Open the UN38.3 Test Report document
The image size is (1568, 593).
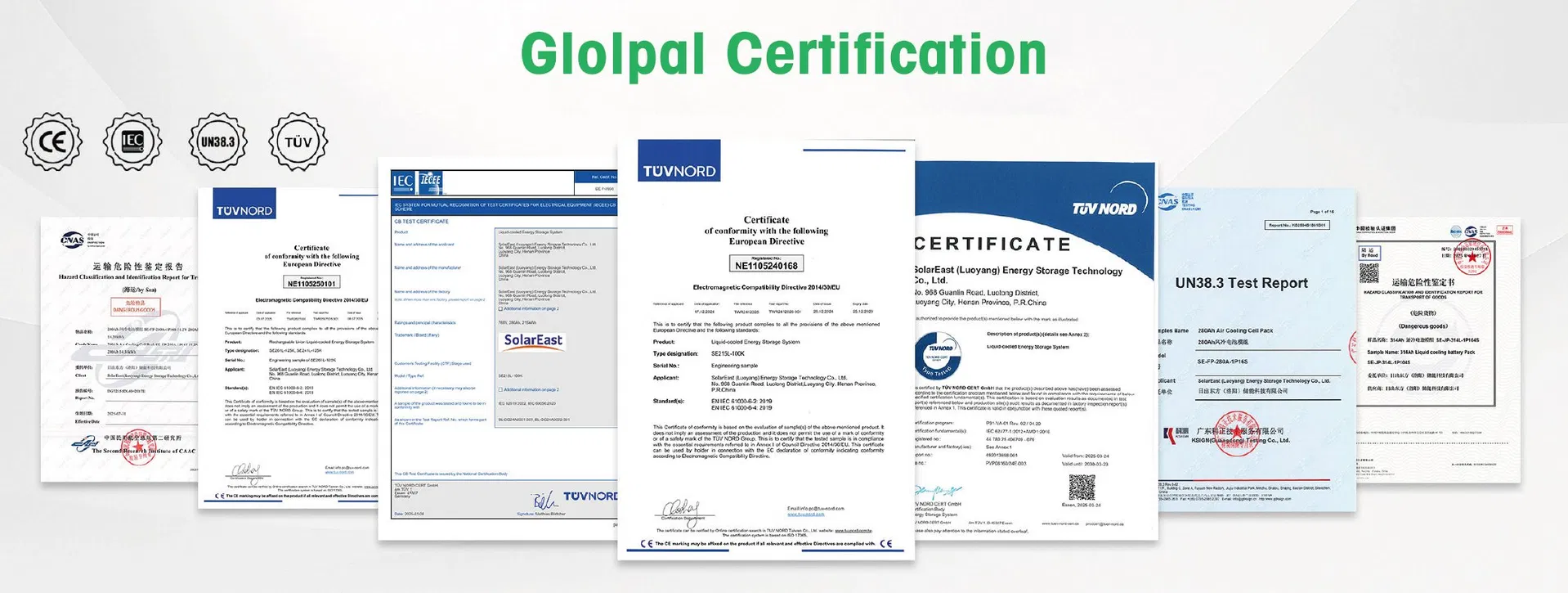point(1257,352)
